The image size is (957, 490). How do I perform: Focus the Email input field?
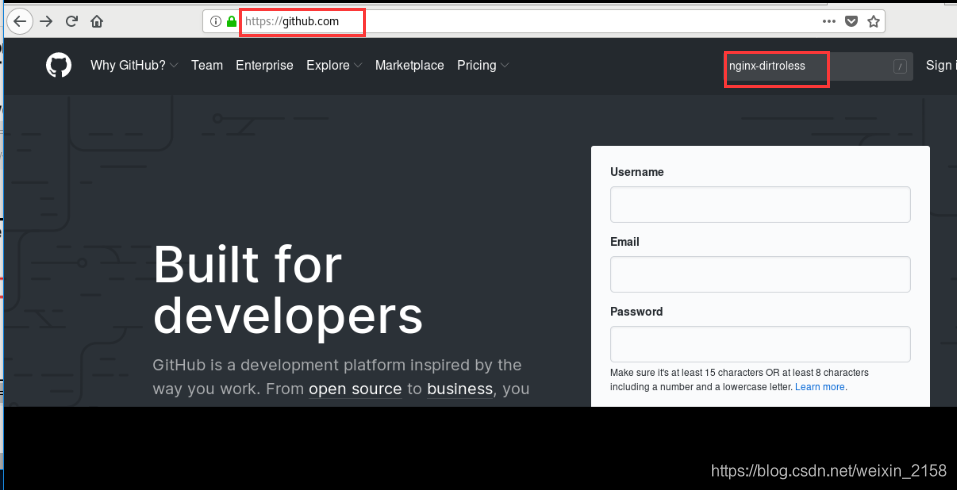click(760, 274)
